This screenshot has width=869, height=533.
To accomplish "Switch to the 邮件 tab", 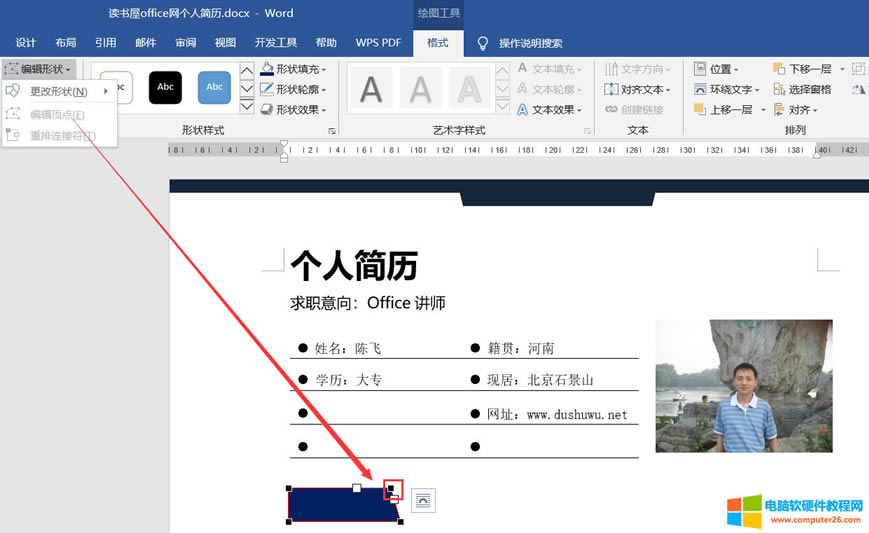I will coord(145,43).
